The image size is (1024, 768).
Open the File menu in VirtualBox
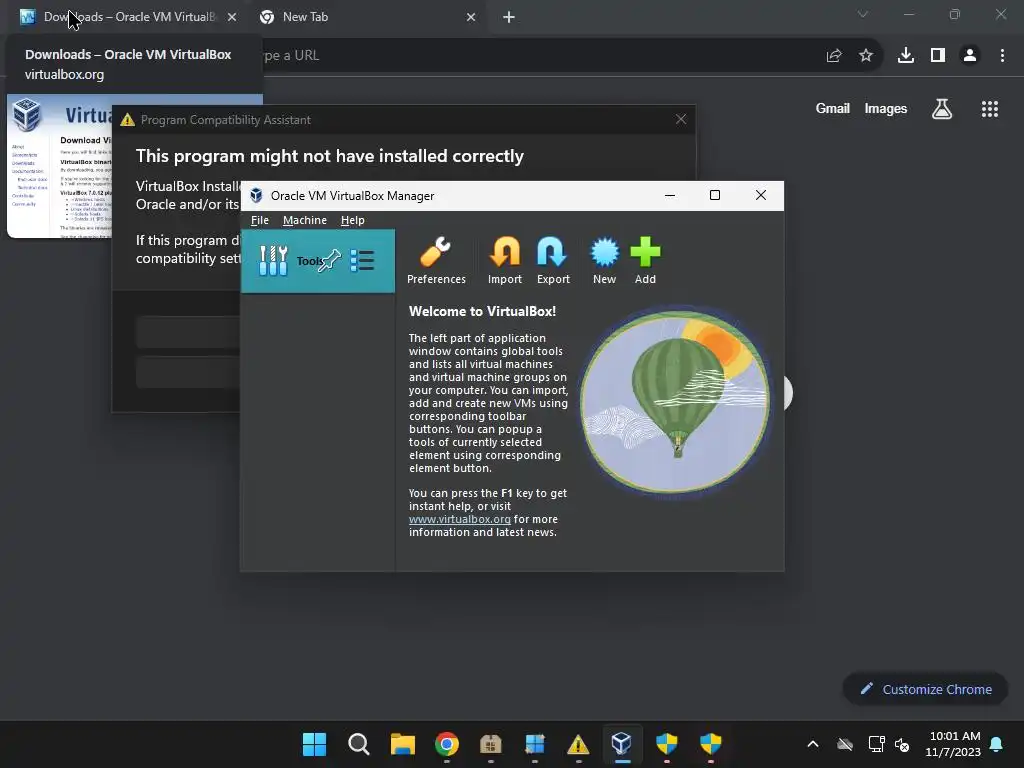click(x=259, y=220)
